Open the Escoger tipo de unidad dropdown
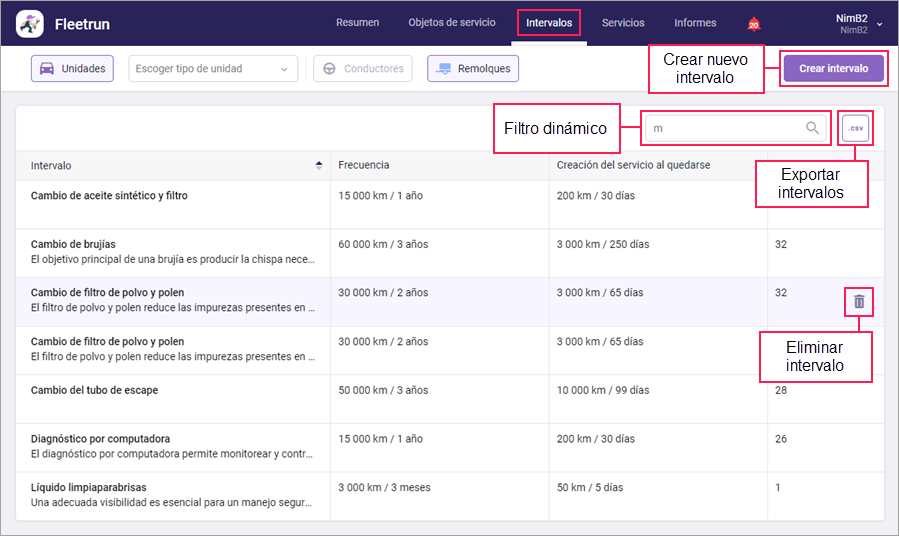The height and width of the screenshot is (536, 899). (x=213, y=69)
